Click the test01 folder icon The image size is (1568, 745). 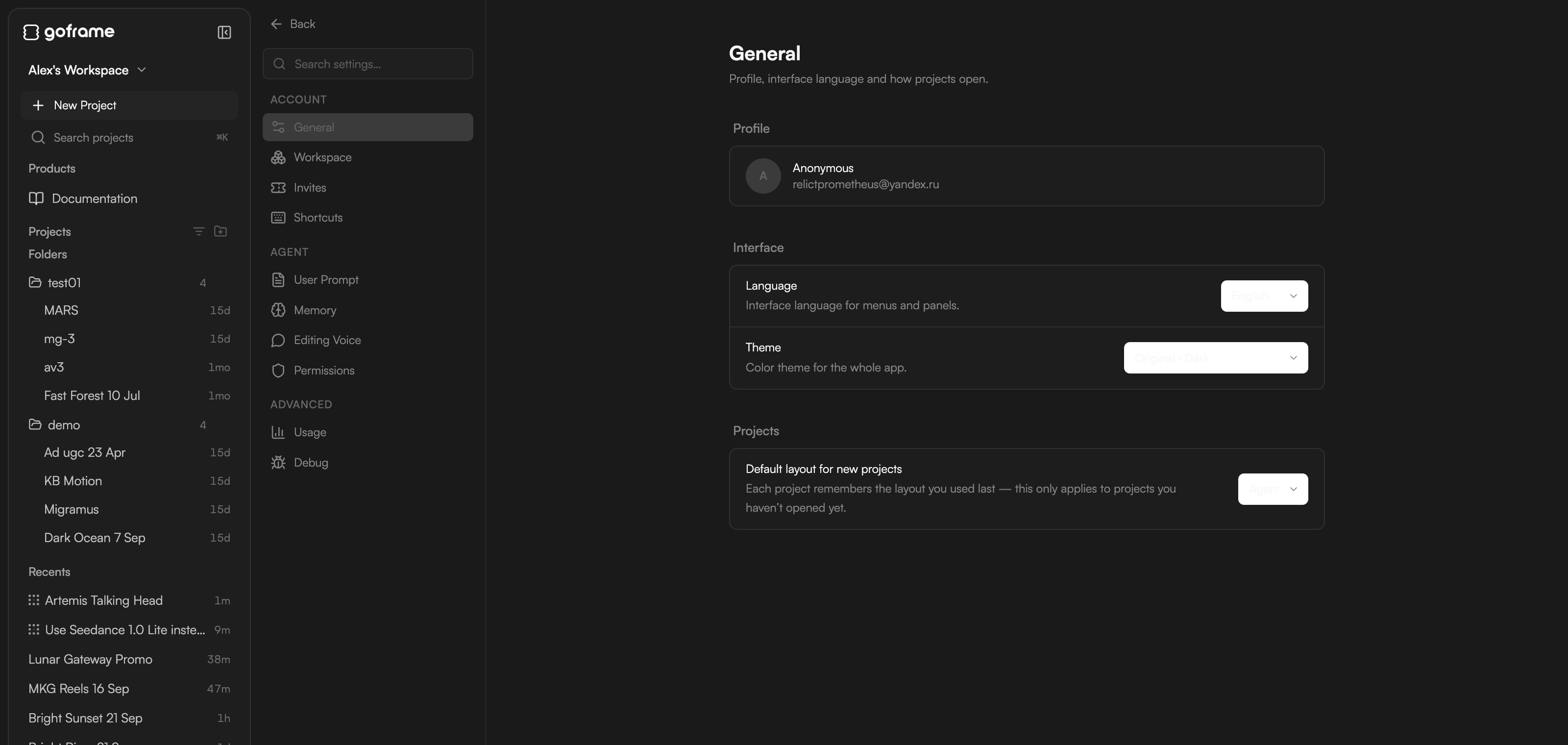(x=35, y=282)
